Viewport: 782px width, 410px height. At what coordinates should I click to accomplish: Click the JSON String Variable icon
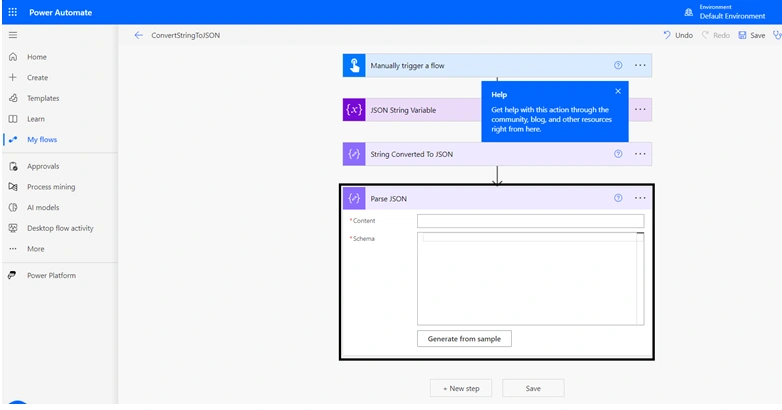(x=354, y=110)
